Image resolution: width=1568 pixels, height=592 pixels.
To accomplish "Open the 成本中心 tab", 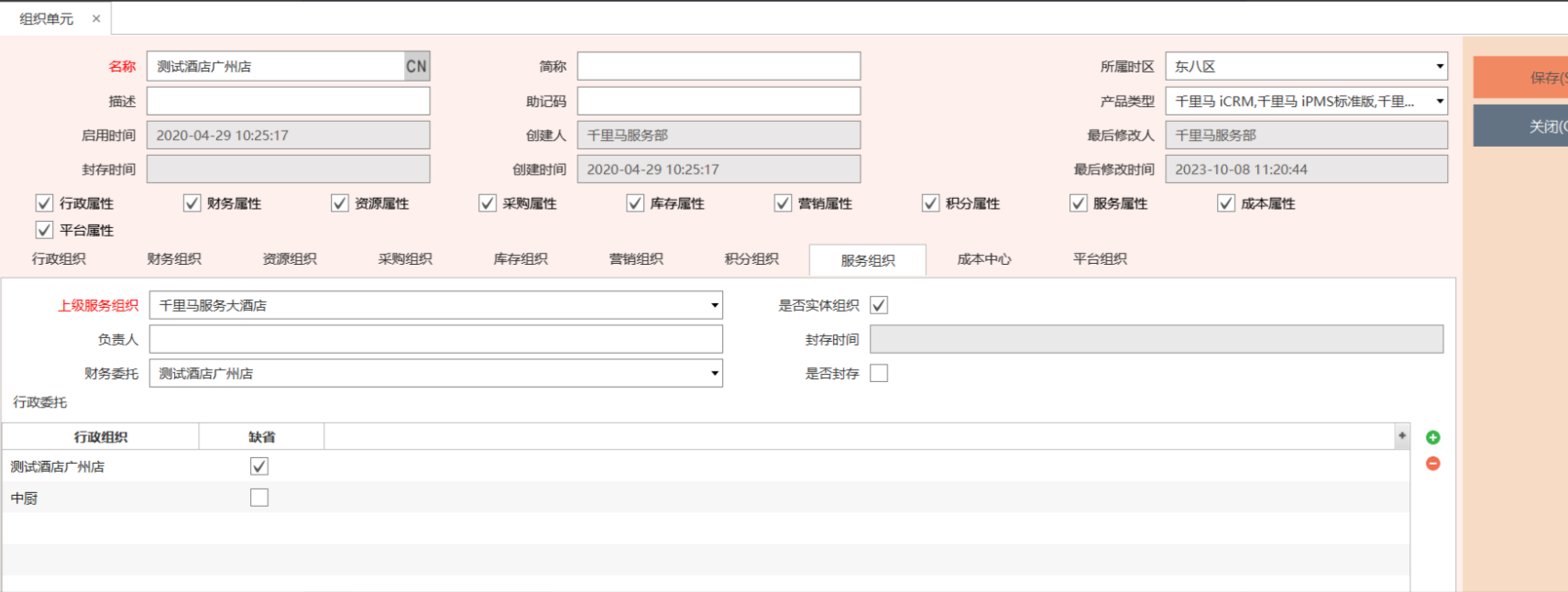I will tap(984, 259).
